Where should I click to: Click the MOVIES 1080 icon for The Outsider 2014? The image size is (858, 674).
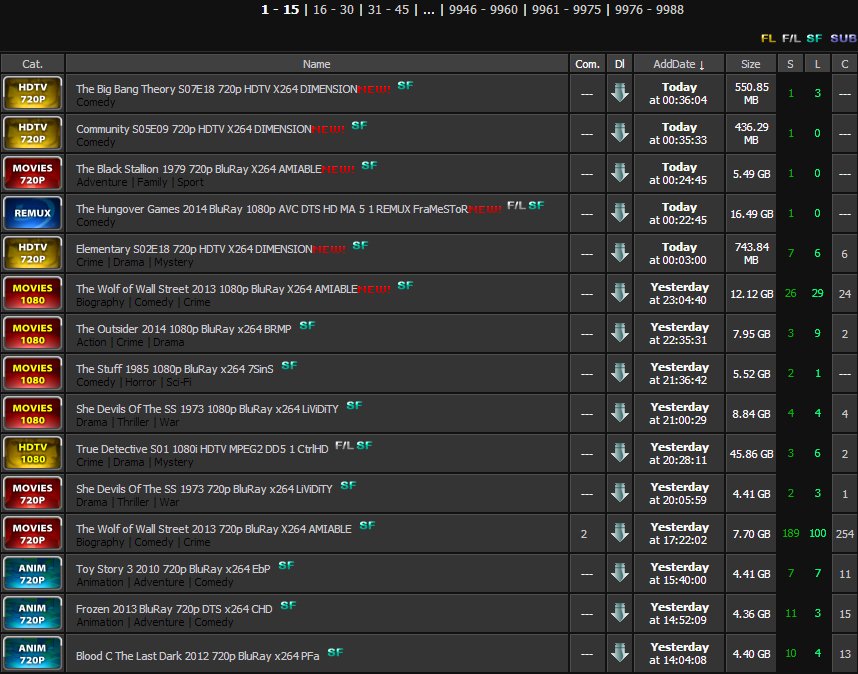click(32, 333)
